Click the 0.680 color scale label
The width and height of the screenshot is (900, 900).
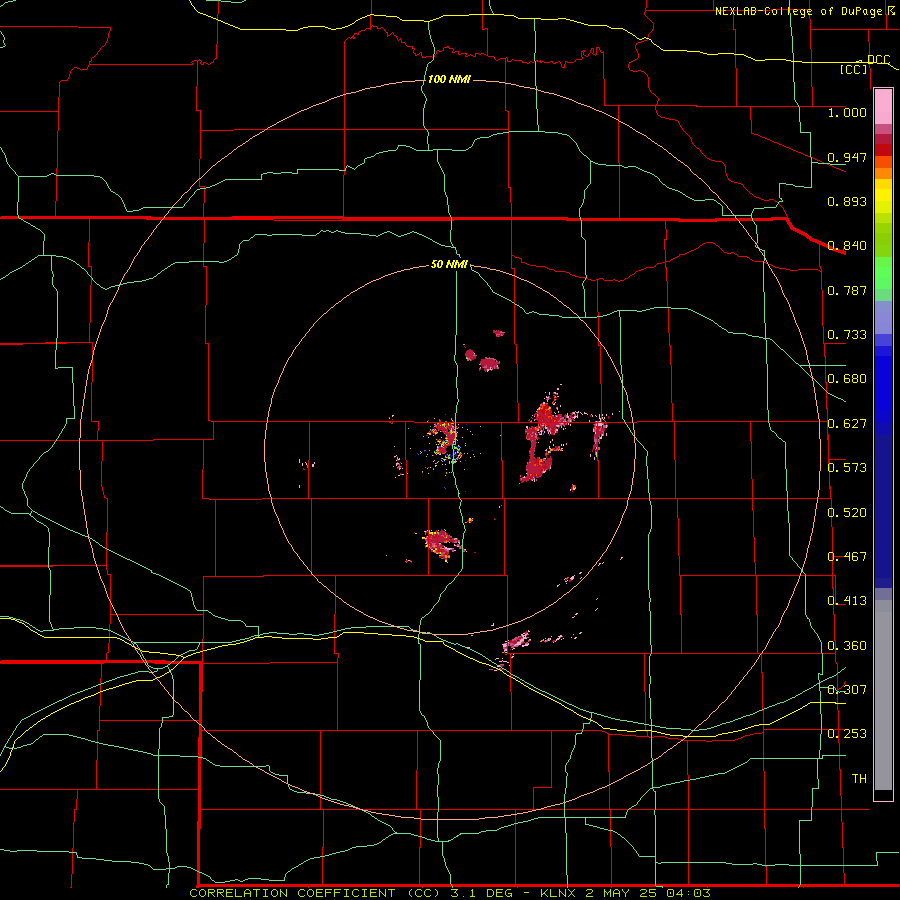coord(847,379)
